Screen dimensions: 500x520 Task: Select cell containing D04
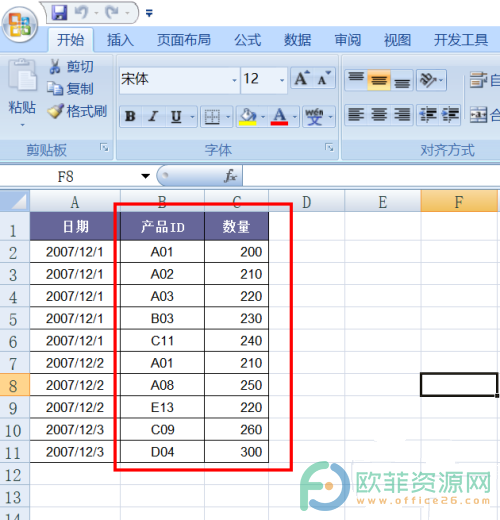pyautogui.click(x=162, y=452)
